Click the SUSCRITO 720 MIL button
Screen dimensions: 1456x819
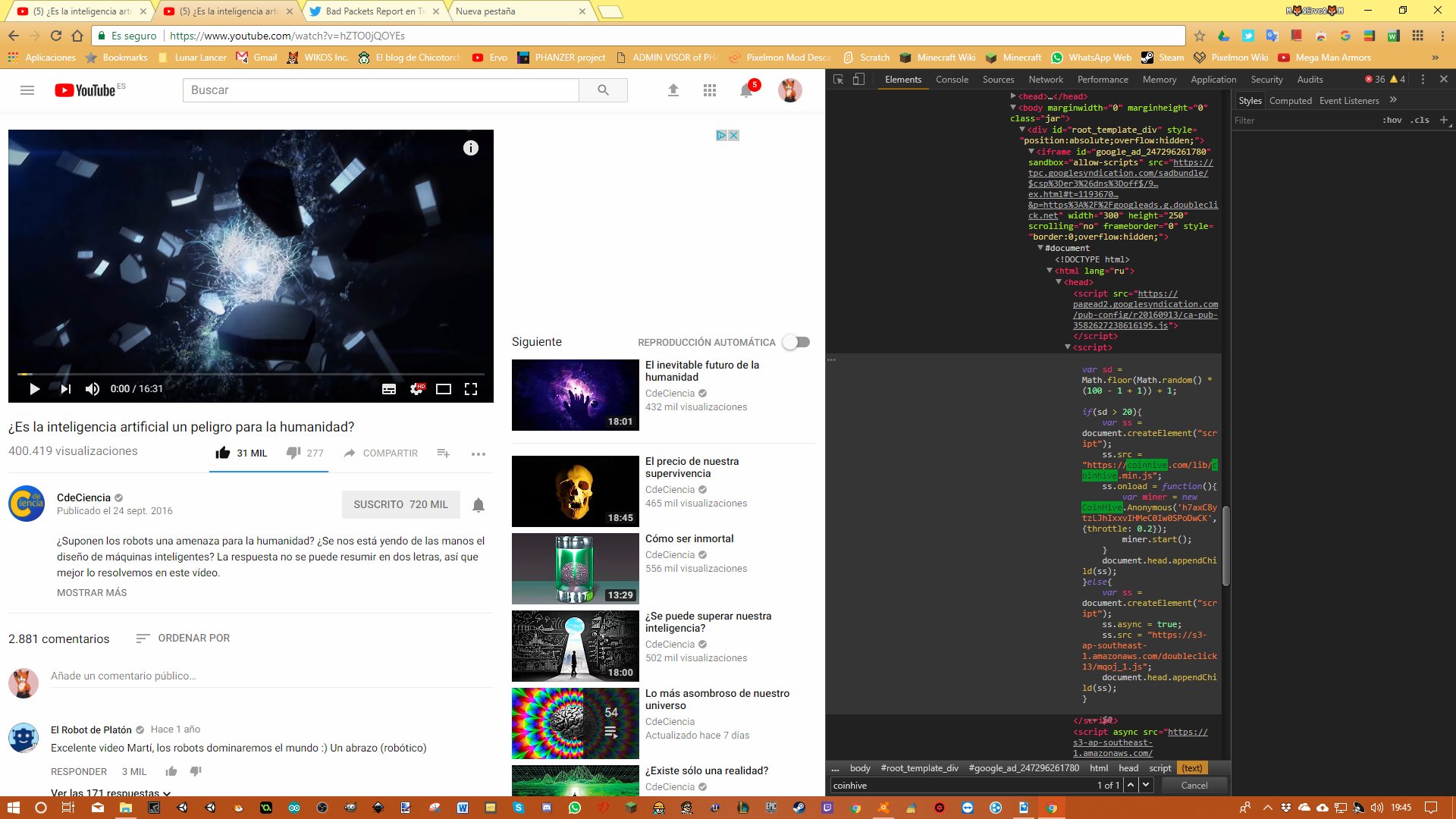pyautogui.click(x=400, y=504)
